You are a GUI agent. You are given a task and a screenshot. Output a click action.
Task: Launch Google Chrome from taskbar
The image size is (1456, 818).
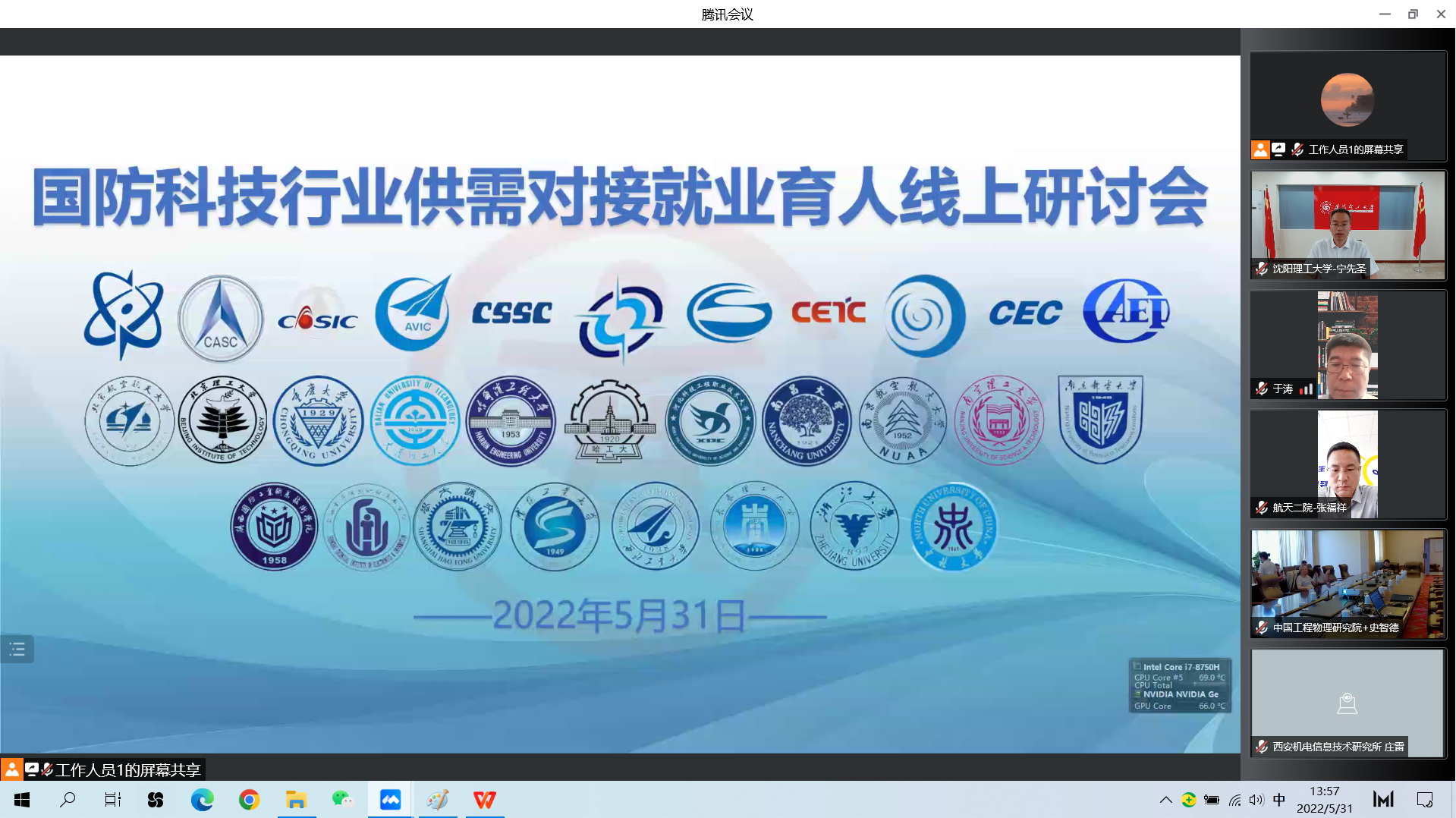pos(249,799)
